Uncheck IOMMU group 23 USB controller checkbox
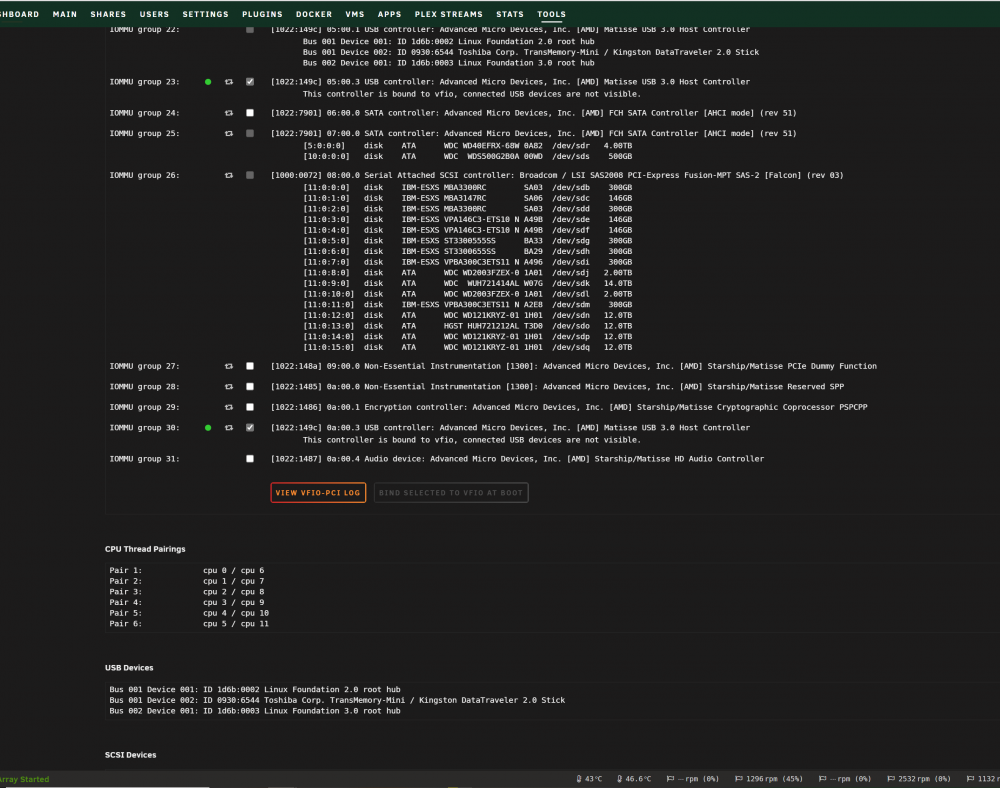 click(x=250, y=82)
